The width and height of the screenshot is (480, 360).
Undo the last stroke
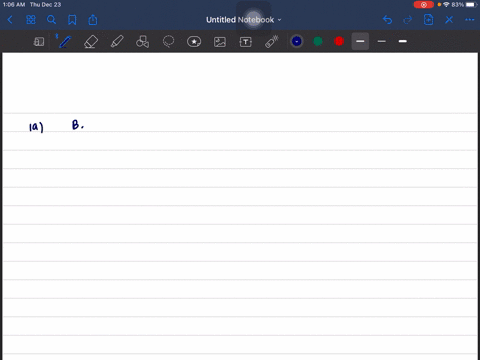(x=387, y=20)
